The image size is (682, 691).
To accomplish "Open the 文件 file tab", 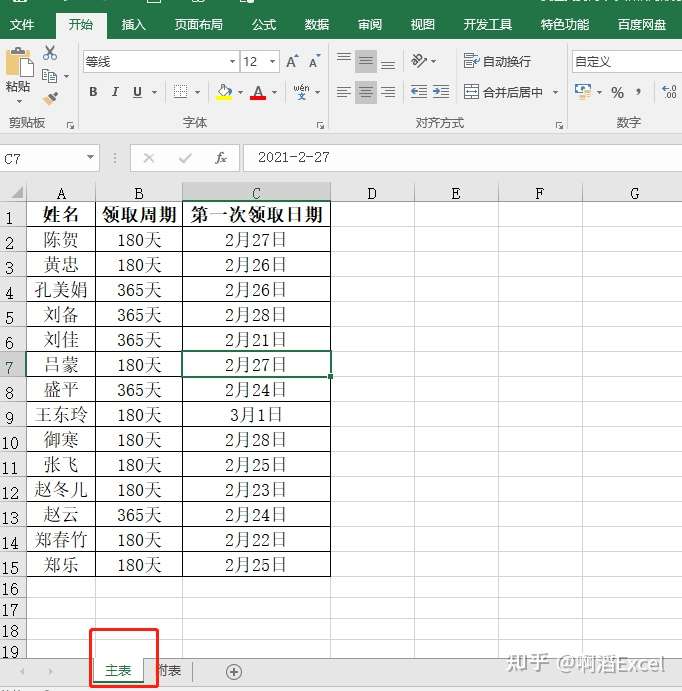I will tap(22, 24).
